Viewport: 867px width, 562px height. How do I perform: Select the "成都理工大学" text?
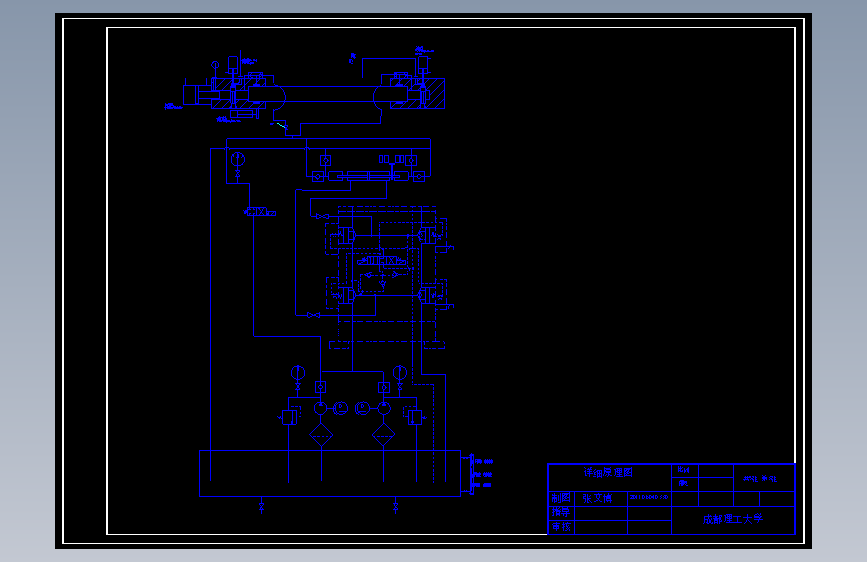(x=733, y=519)
